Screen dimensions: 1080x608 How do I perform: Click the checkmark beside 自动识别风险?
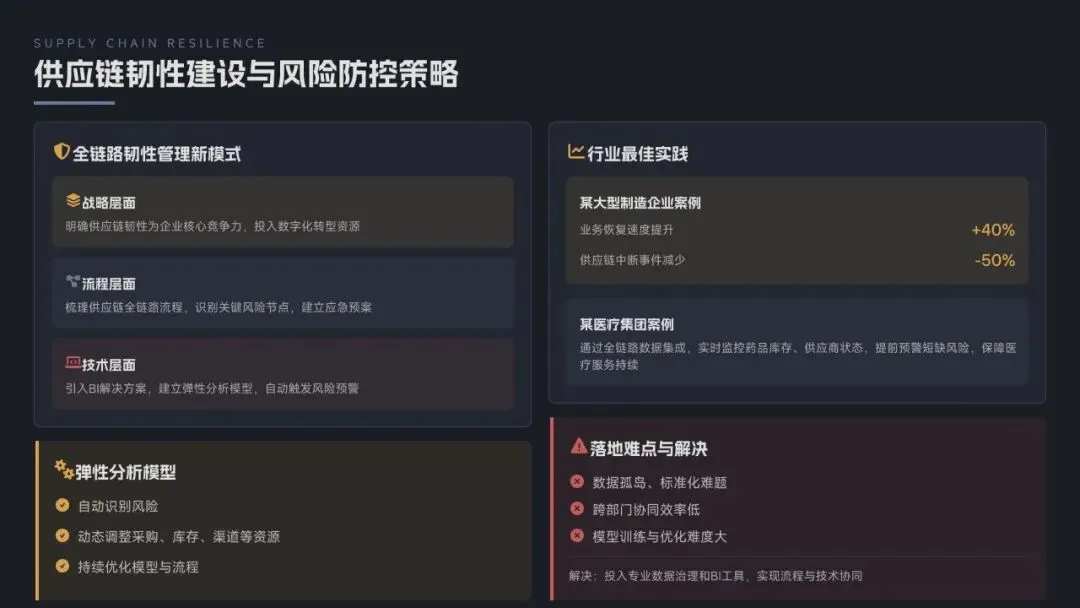pos(63,506)
